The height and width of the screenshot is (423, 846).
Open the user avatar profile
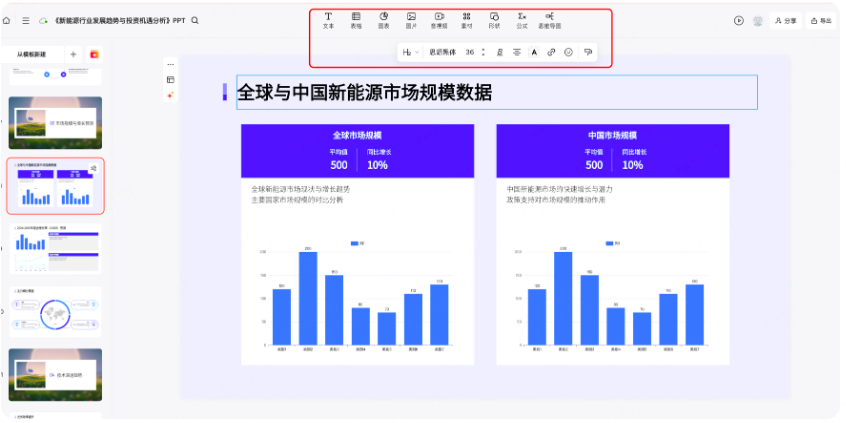(x=758, y=21)
